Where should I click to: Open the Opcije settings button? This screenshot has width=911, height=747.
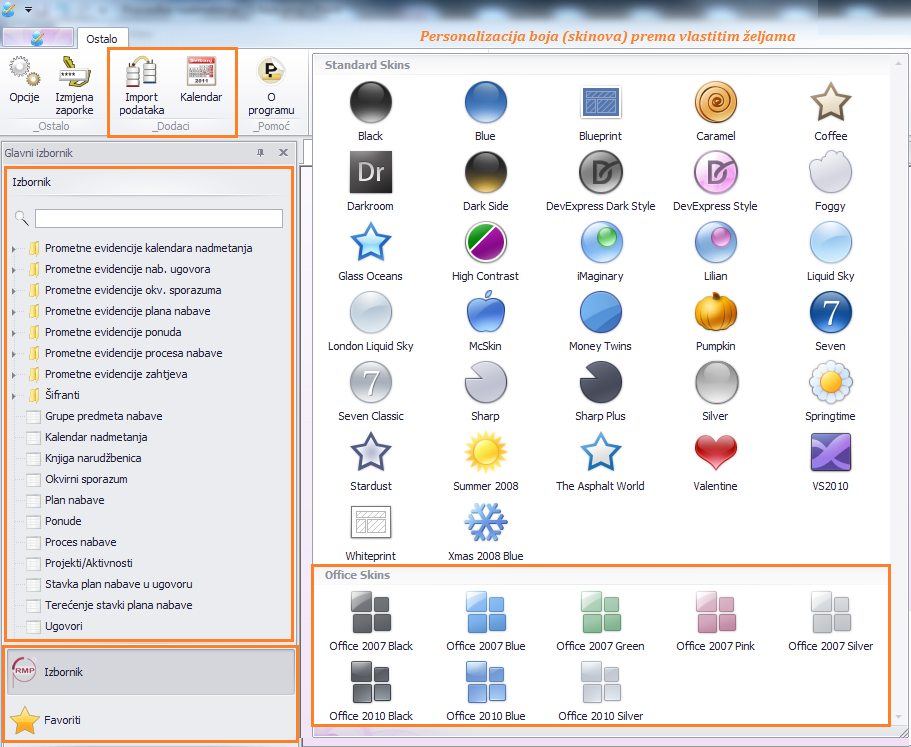[x=24, y=80]
